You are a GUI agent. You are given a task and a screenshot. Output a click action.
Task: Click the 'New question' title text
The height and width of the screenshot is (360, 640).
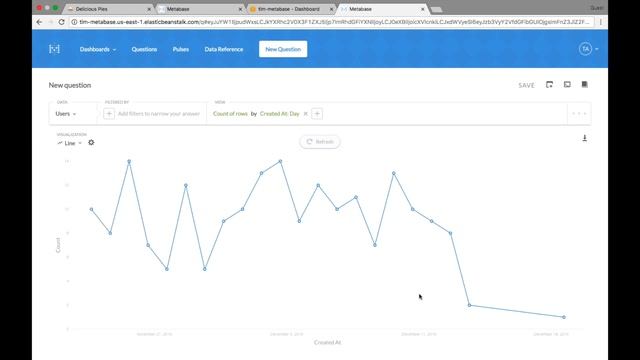[x=70, y=85]
